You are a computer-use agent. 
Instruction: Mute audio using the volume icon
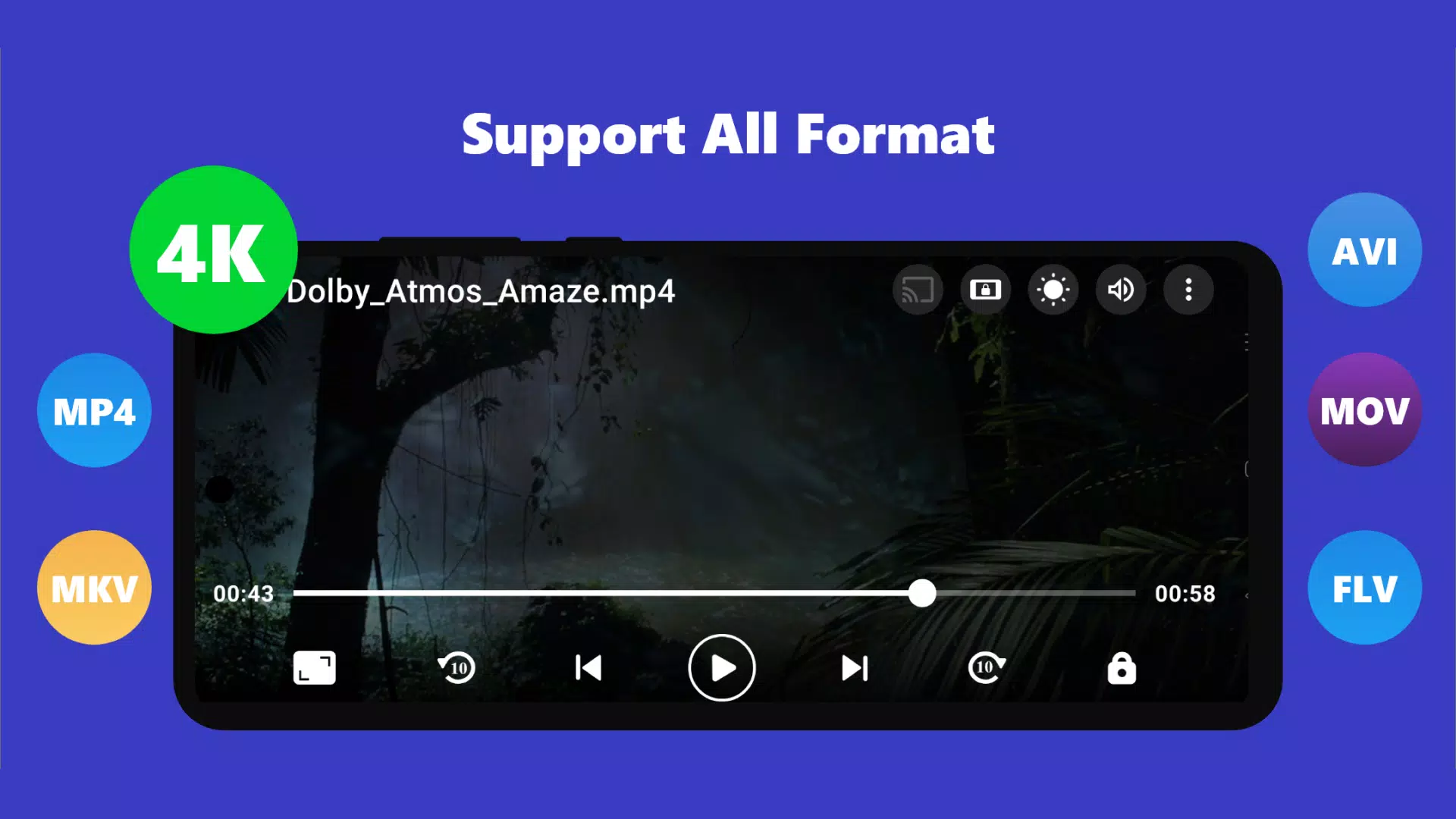(1120, 290)
